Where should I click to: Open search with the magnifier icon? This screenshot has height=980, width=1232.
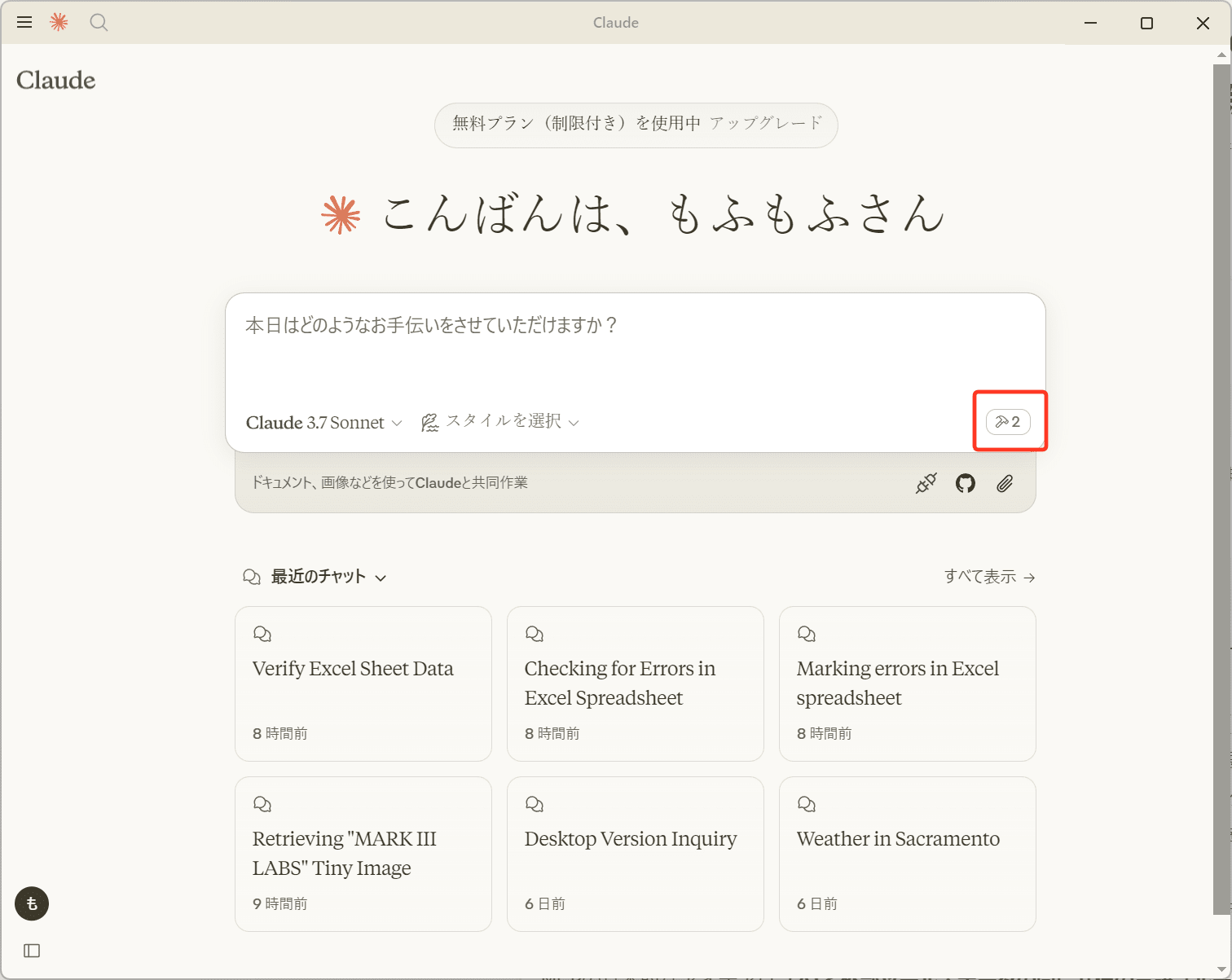[99, 23]
